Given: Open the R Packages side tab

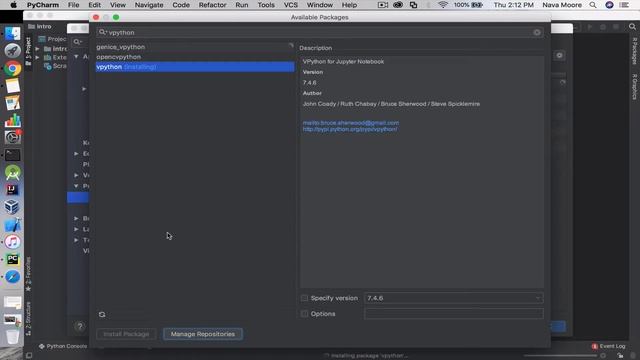Looking at the screenshot, I should [x=635, y=51].
